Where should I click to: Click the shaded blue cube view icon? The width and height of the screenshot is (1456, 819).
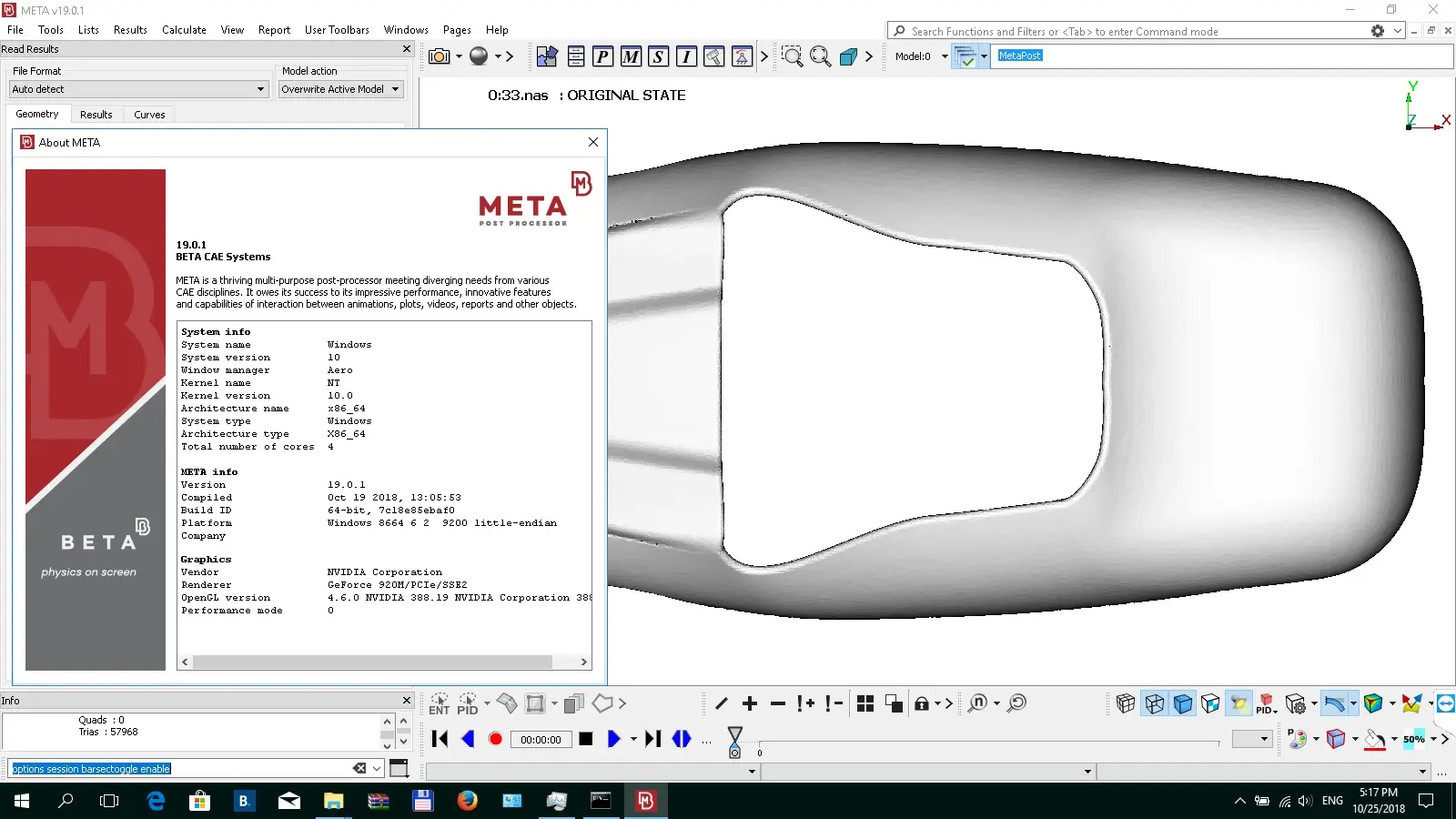[1183, 703]
